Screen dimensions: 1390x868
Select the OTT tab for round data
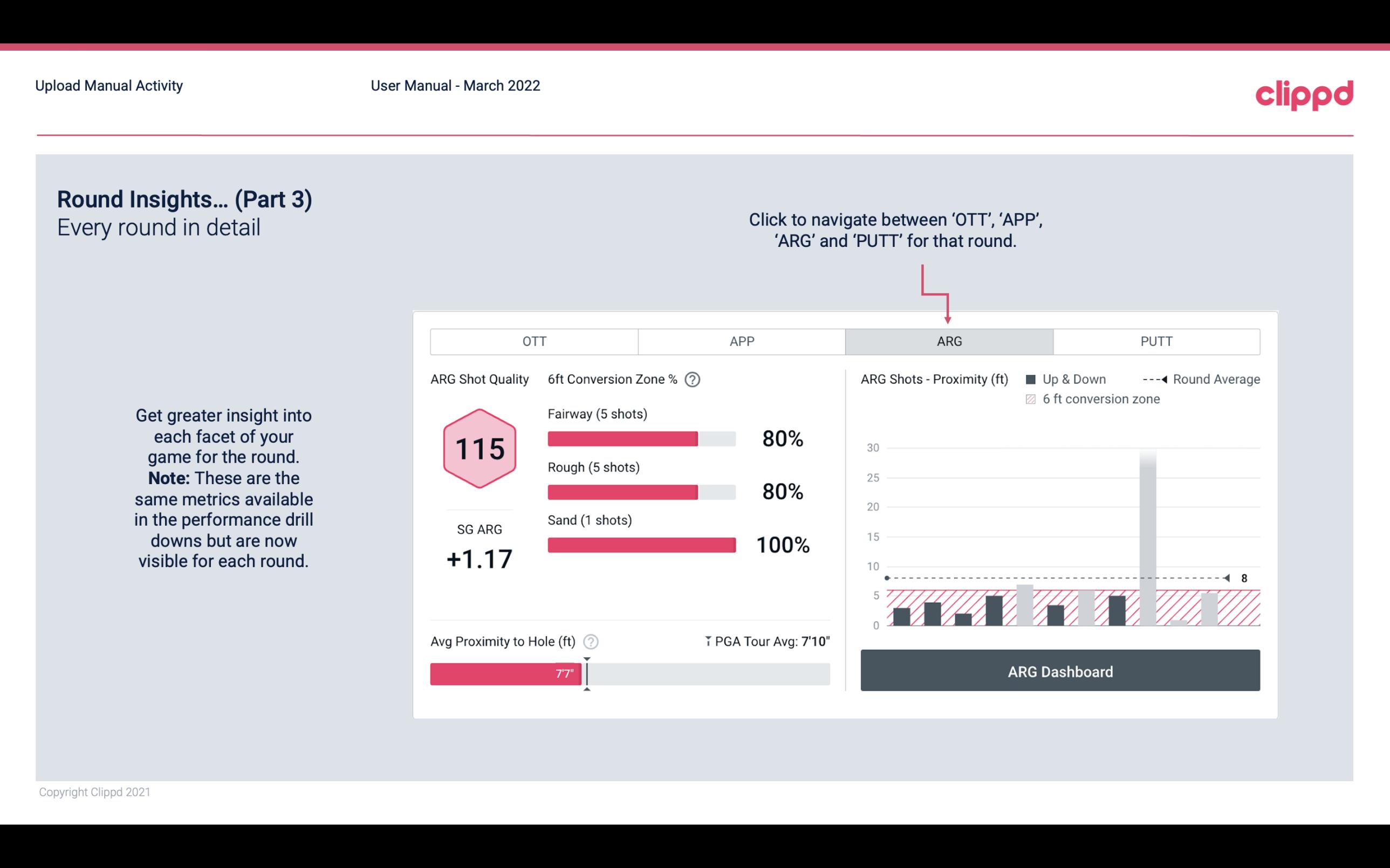click(x=534, y=342)
